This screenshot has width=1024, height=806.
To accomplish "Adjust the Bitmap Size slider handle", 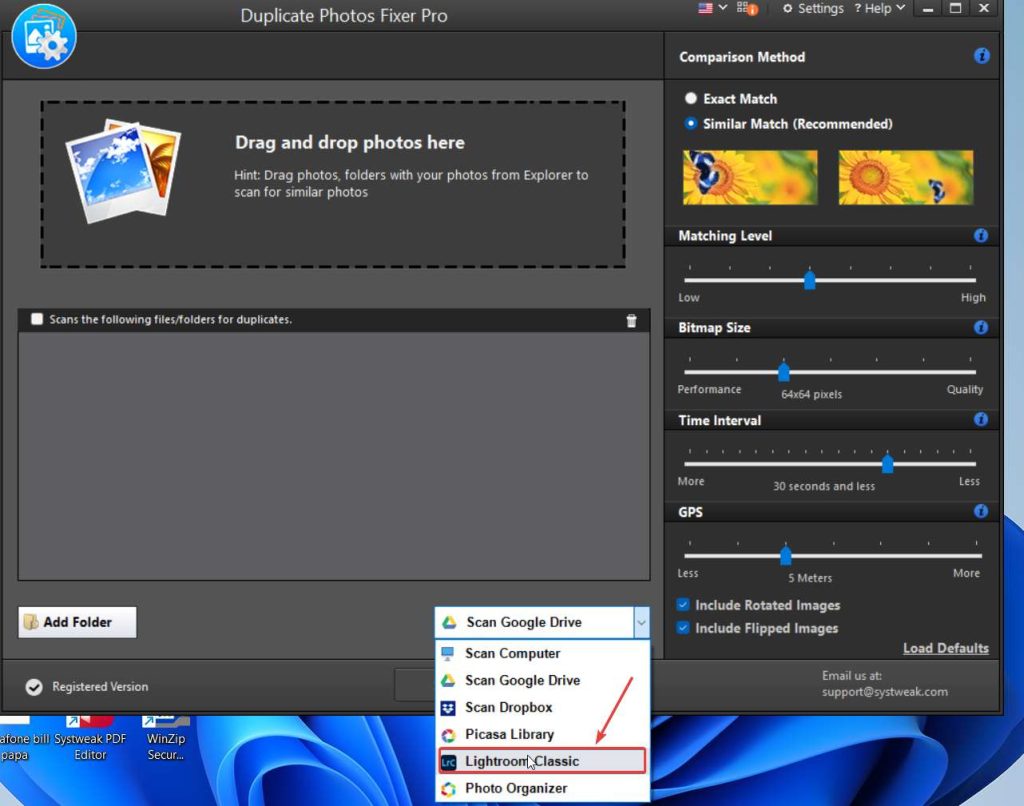I will tap(784, 372).
